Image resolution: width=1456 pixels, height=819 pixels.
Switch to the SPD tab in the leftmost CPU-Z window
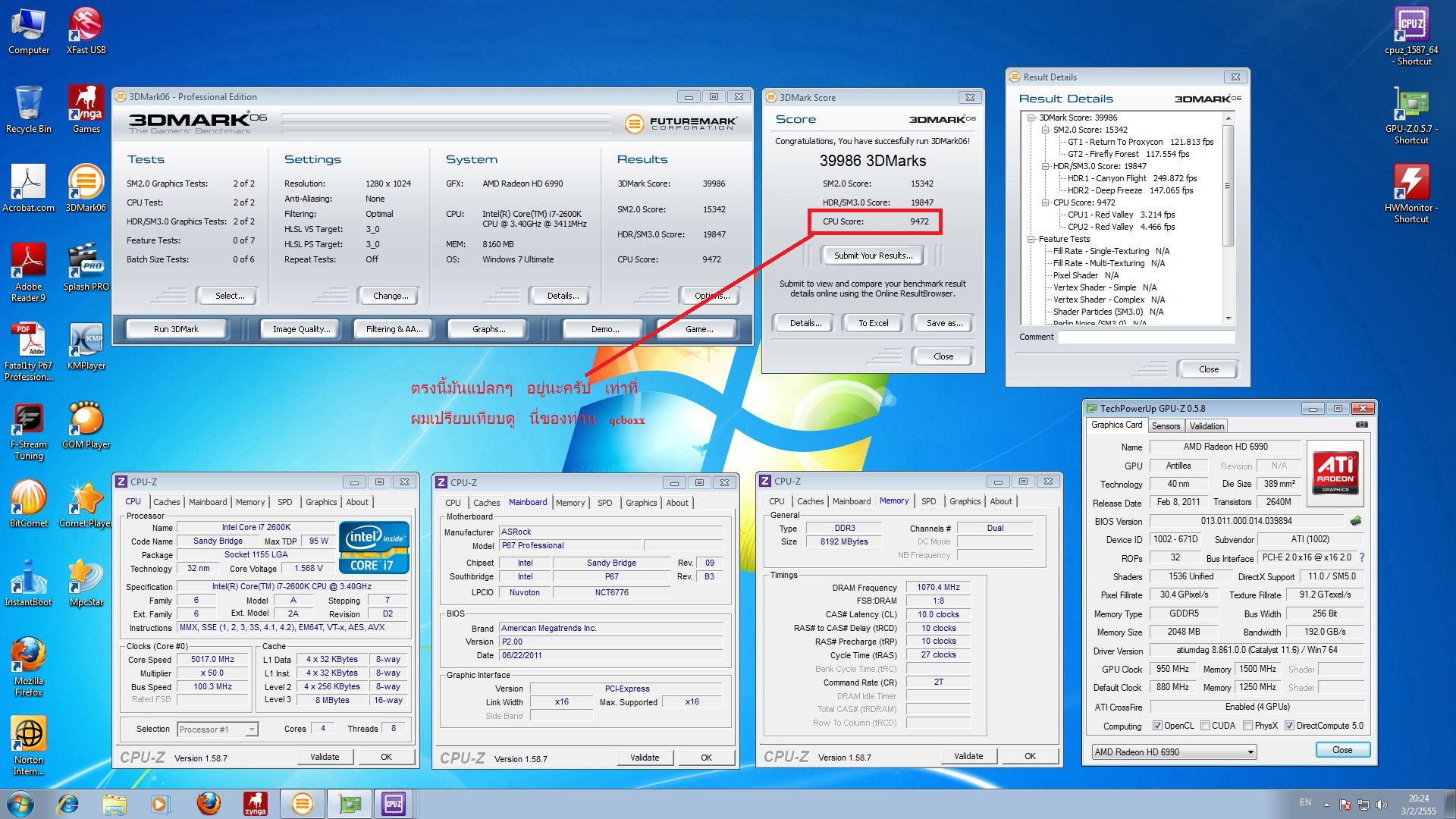pos(284,502)
